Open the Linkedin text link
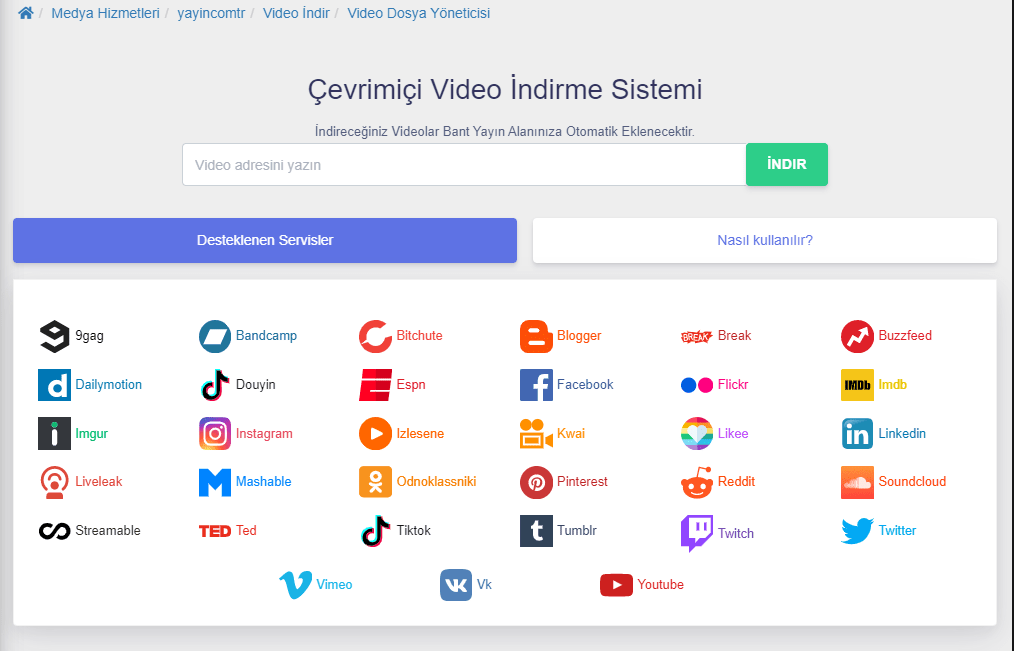The image size is (1014, 651). pyautogui.click(x=902, y=434)
